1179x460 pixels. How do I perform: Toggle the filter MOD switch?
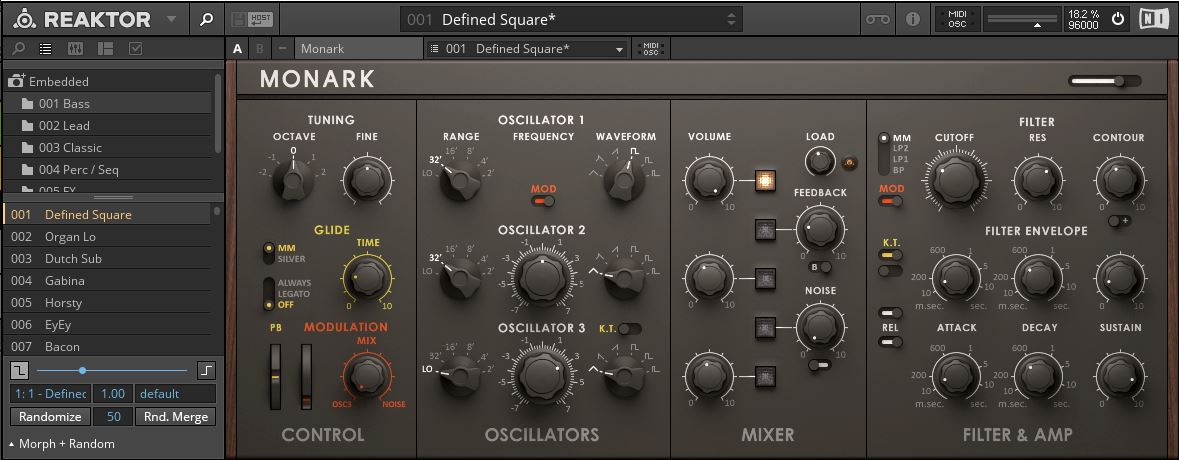[x=890, y=201]
